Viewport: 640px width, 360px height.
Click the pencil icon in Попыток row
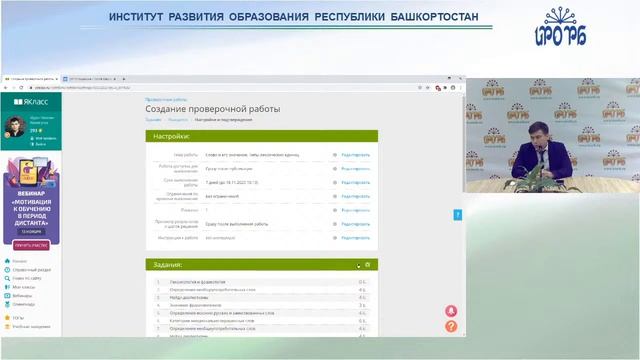tap(335, 210)
